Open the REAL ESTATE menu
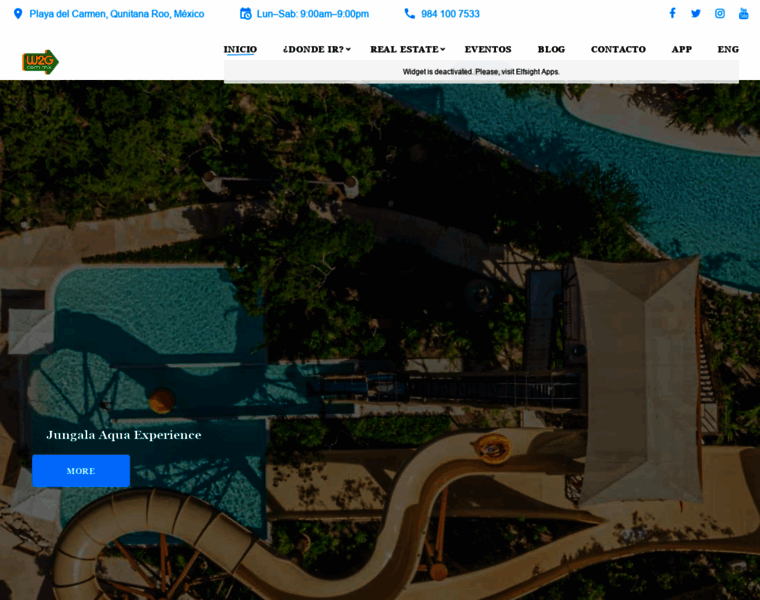This screenshot has height=600, width=760. pyautogui.click(x=404, y=49)
